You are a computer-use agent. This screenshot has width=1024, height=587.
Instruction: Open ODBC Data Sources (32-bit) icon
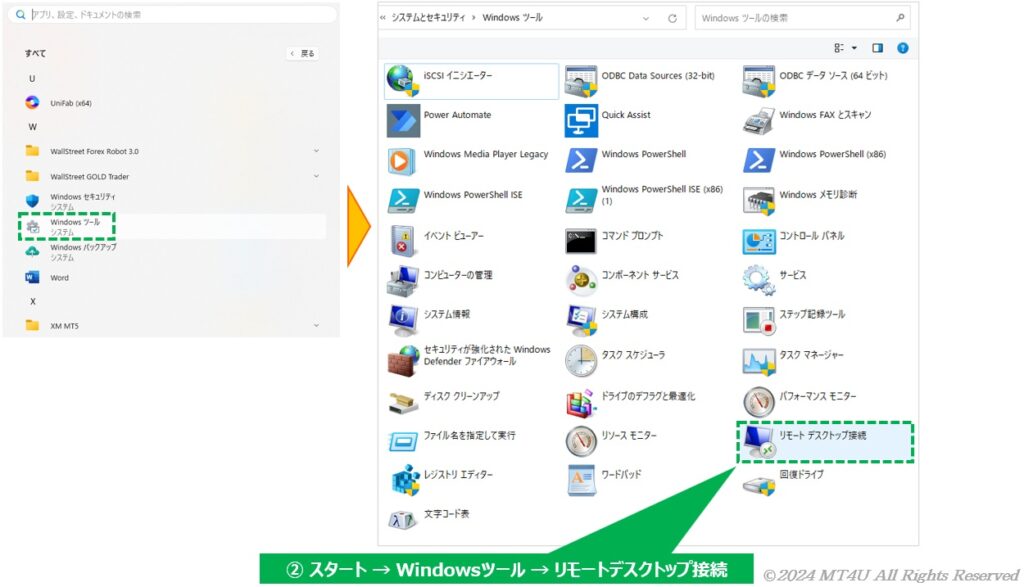(581, 81)
